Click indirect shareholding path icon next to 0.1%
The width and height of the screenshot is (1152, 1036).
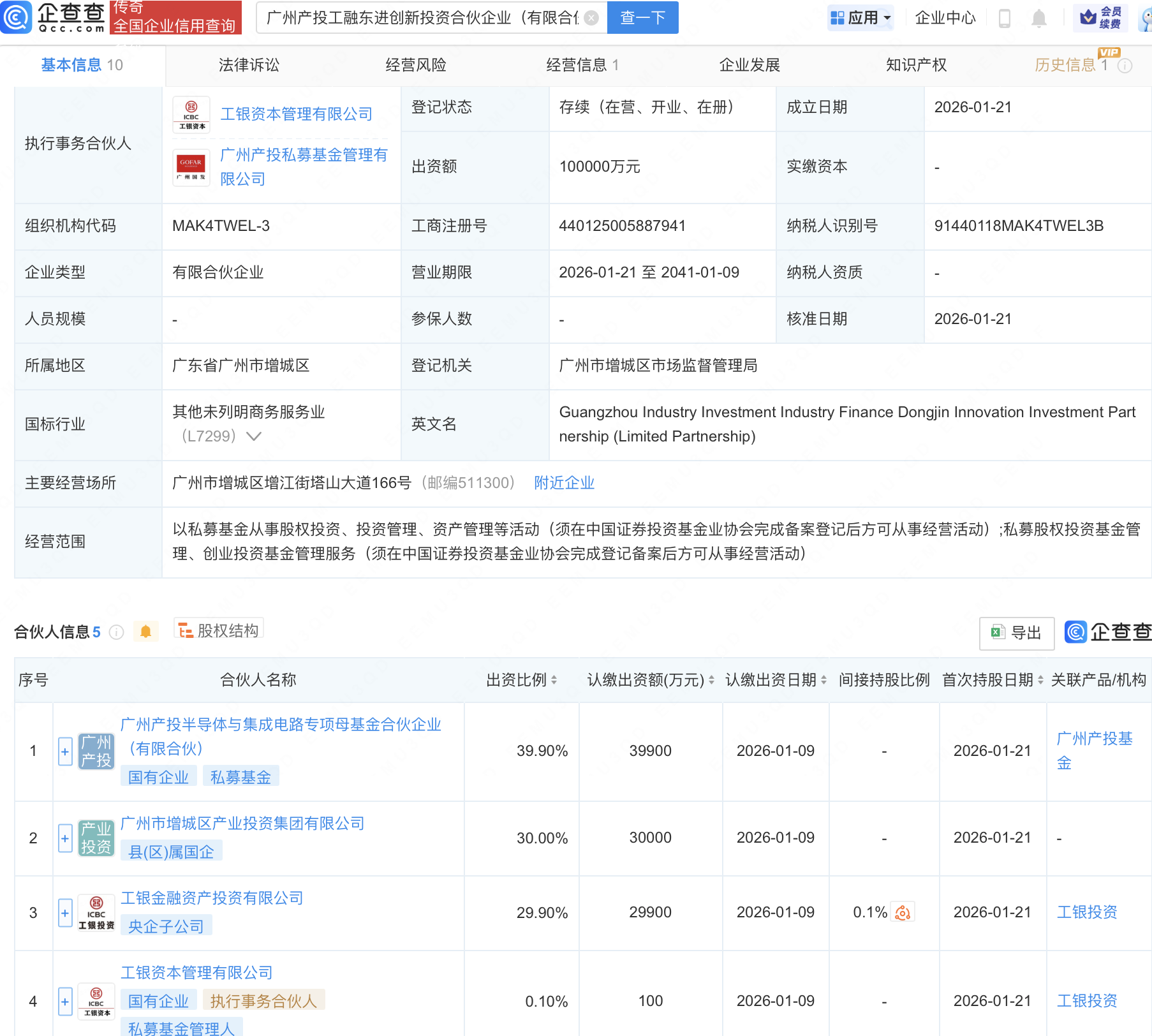point(903,912)
